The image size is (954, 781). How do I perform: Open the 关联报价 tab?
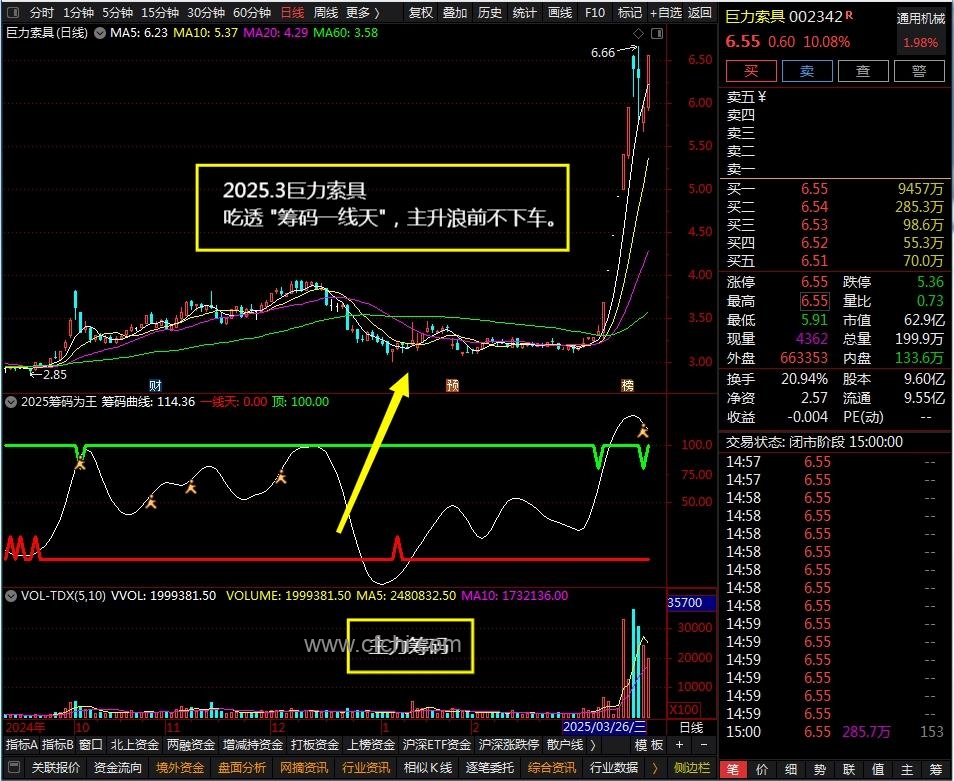pyautogui.click(x=55, y=768)
